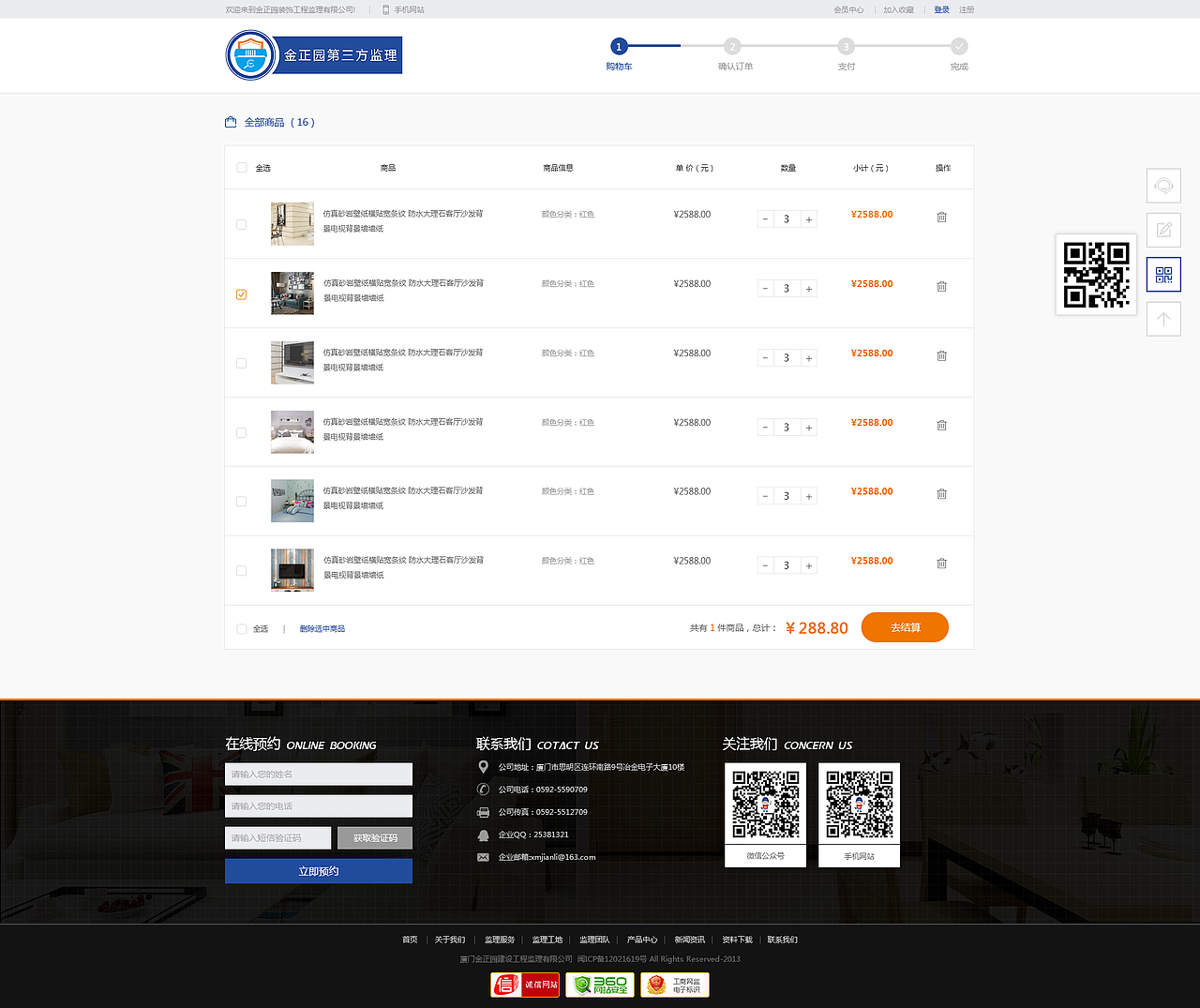Click 删除选中商品 link
The width and height of the screenshot is (1200, 1008).
click(x=322, y=629)
